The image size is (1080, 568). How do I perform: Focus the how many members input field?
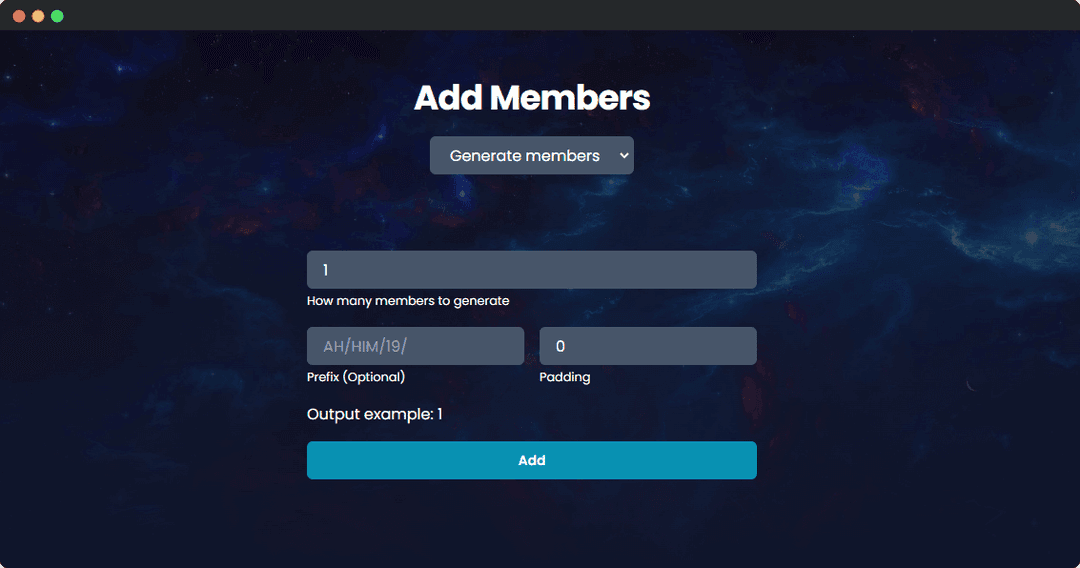pyautogui.click(x=532, y=270)
